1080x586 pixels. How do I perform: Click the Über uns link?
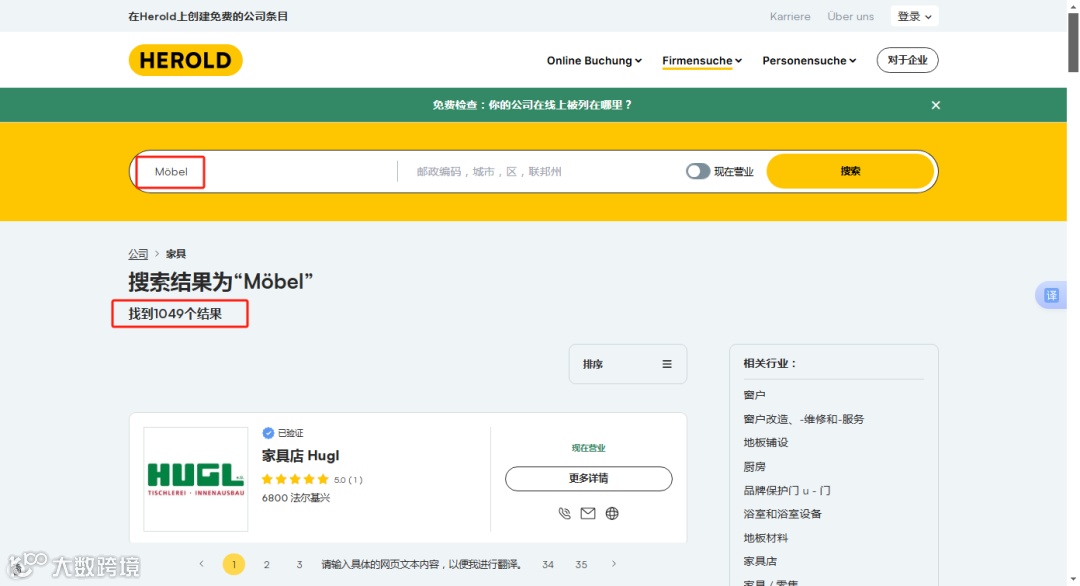851,17
